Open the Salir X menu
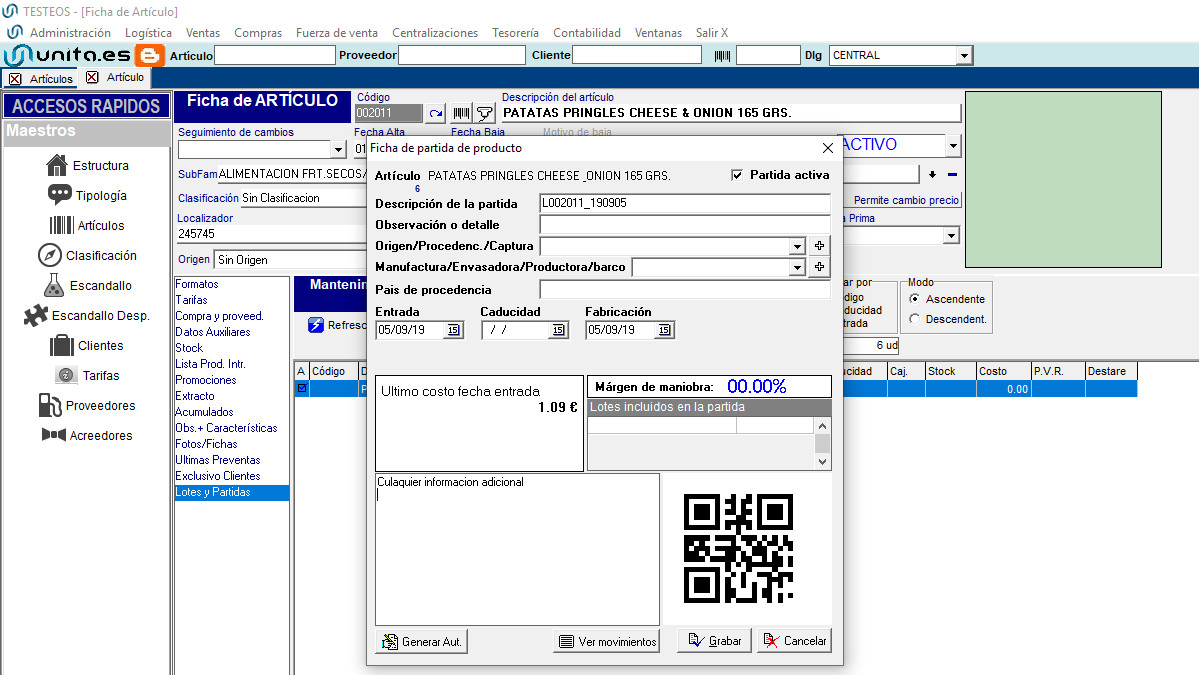1199x675 pixels. pyautogui.click(x=711, y=33)
